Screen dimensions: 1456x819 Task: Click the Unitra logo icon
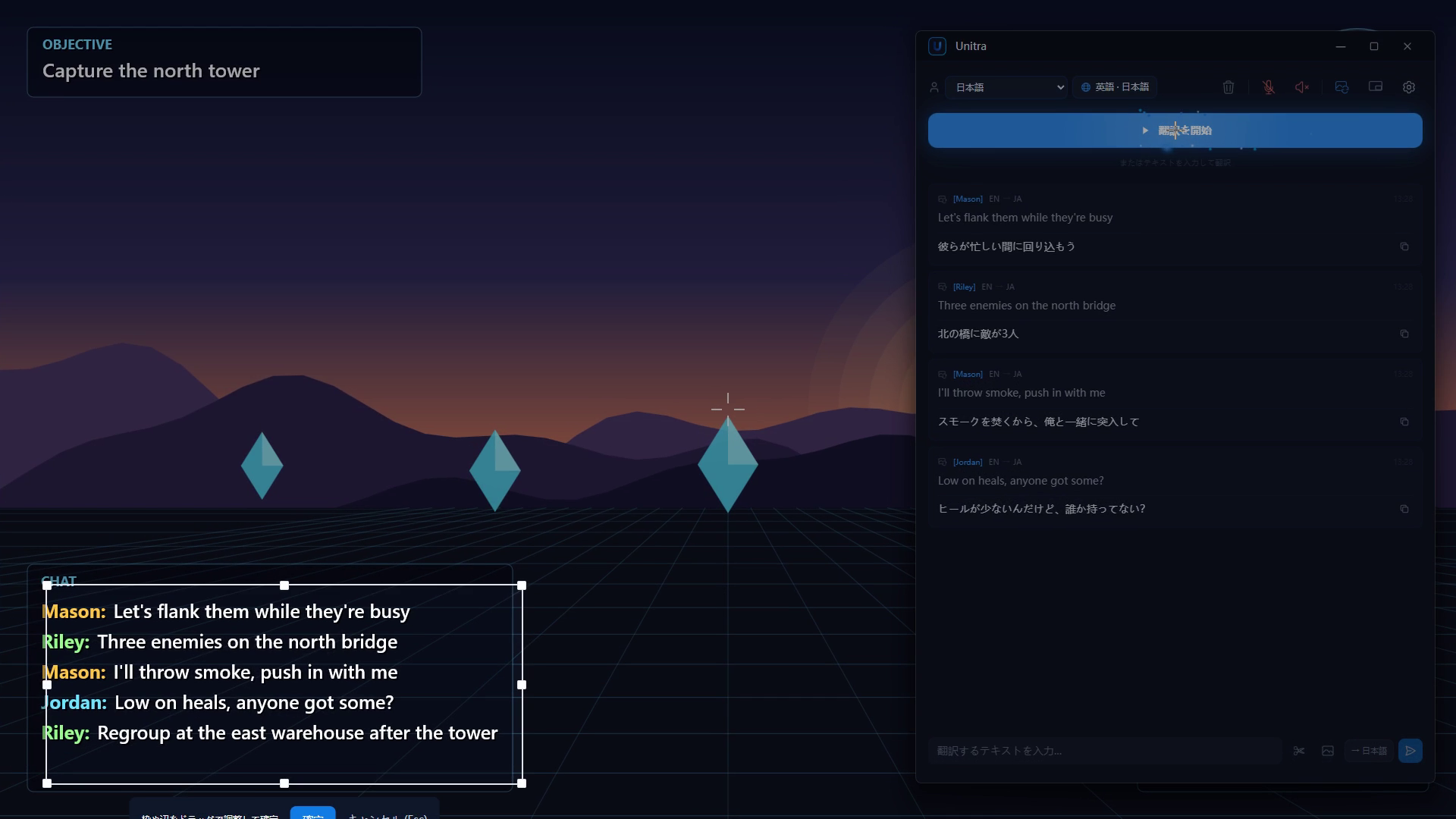(937, 46)
